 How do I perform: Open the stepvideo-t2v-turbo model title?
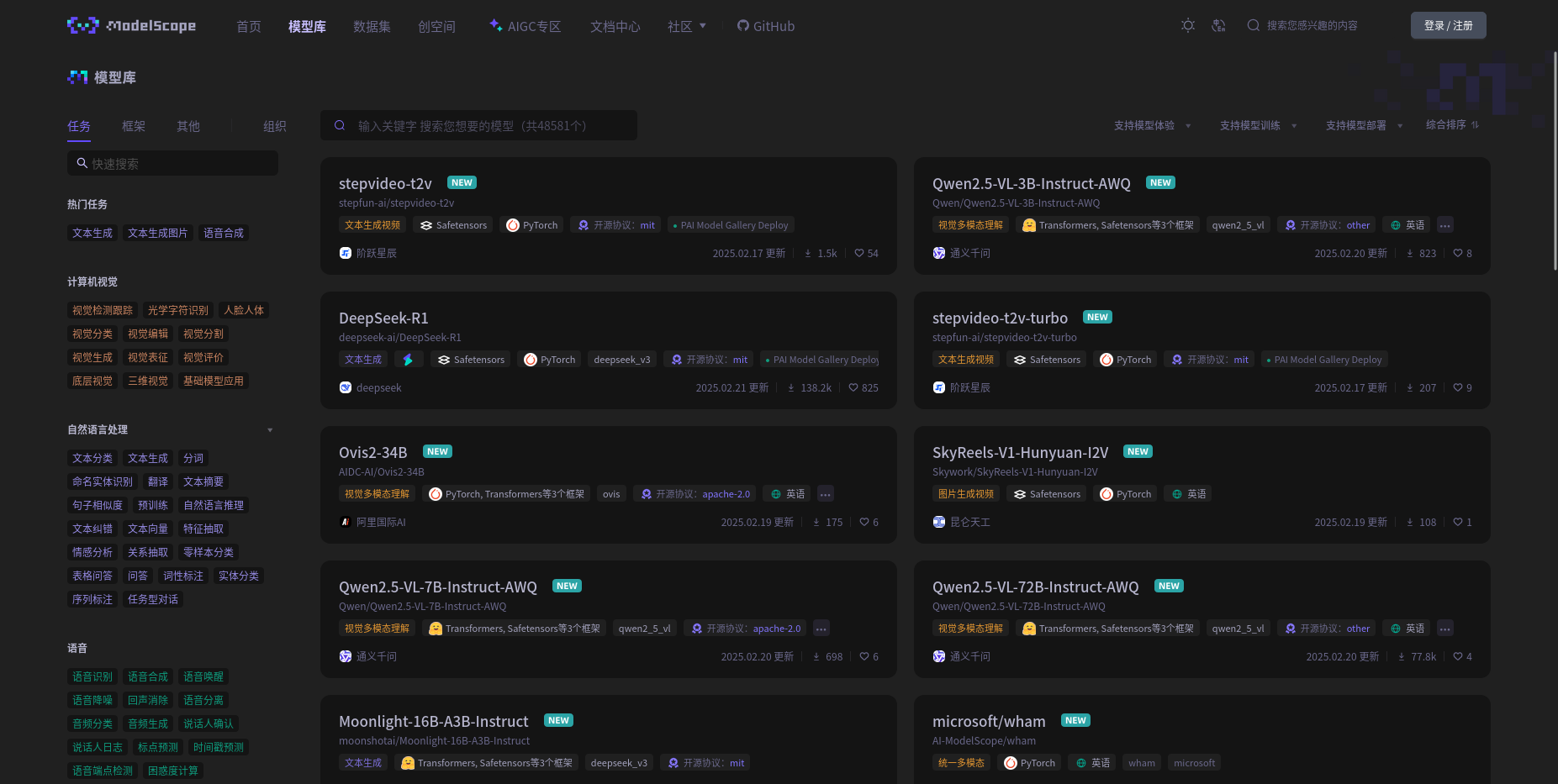pos(1000,318)
